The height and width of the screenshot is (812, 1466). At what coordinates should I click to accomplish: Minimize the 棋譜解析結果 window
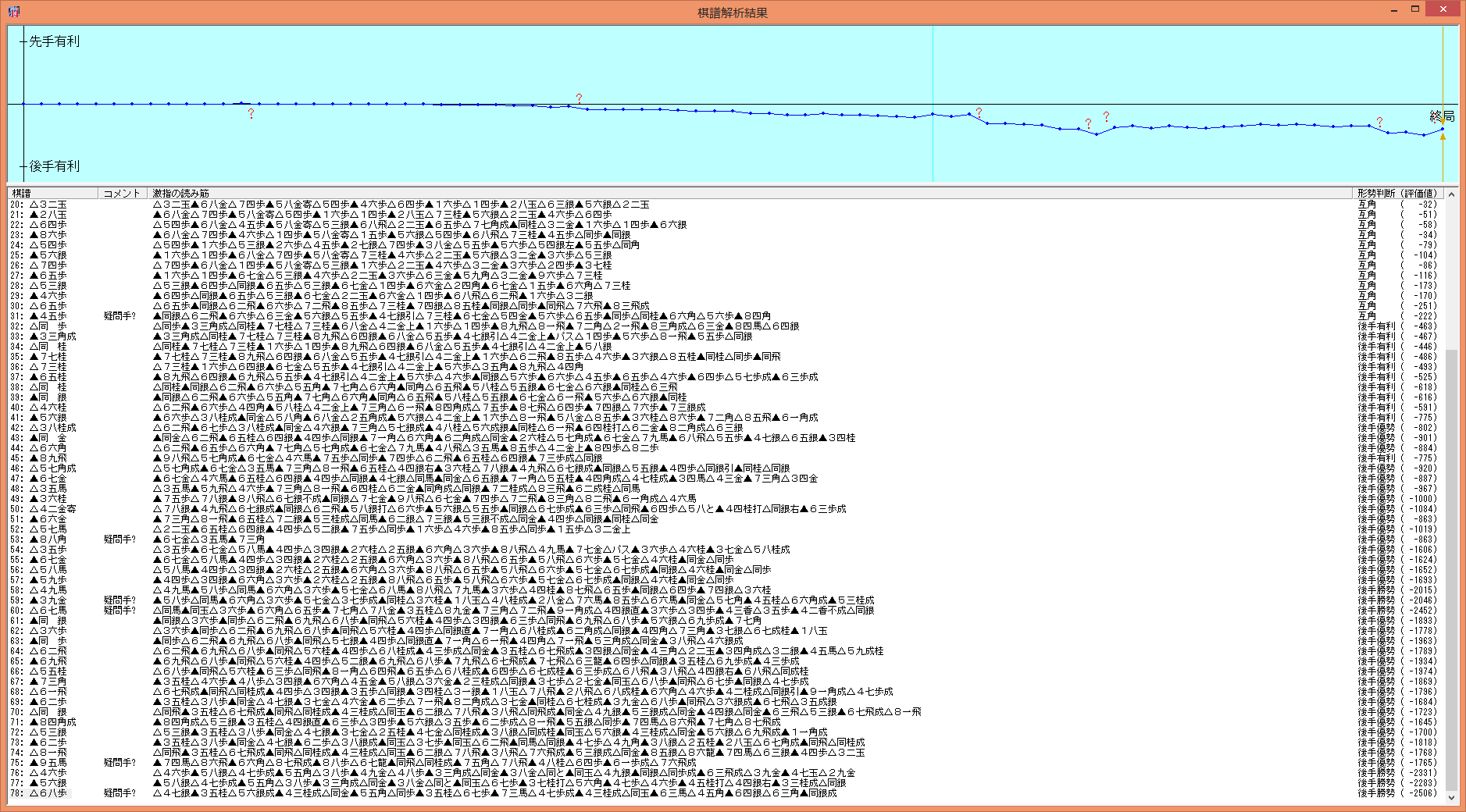(x=1393, y=9)
